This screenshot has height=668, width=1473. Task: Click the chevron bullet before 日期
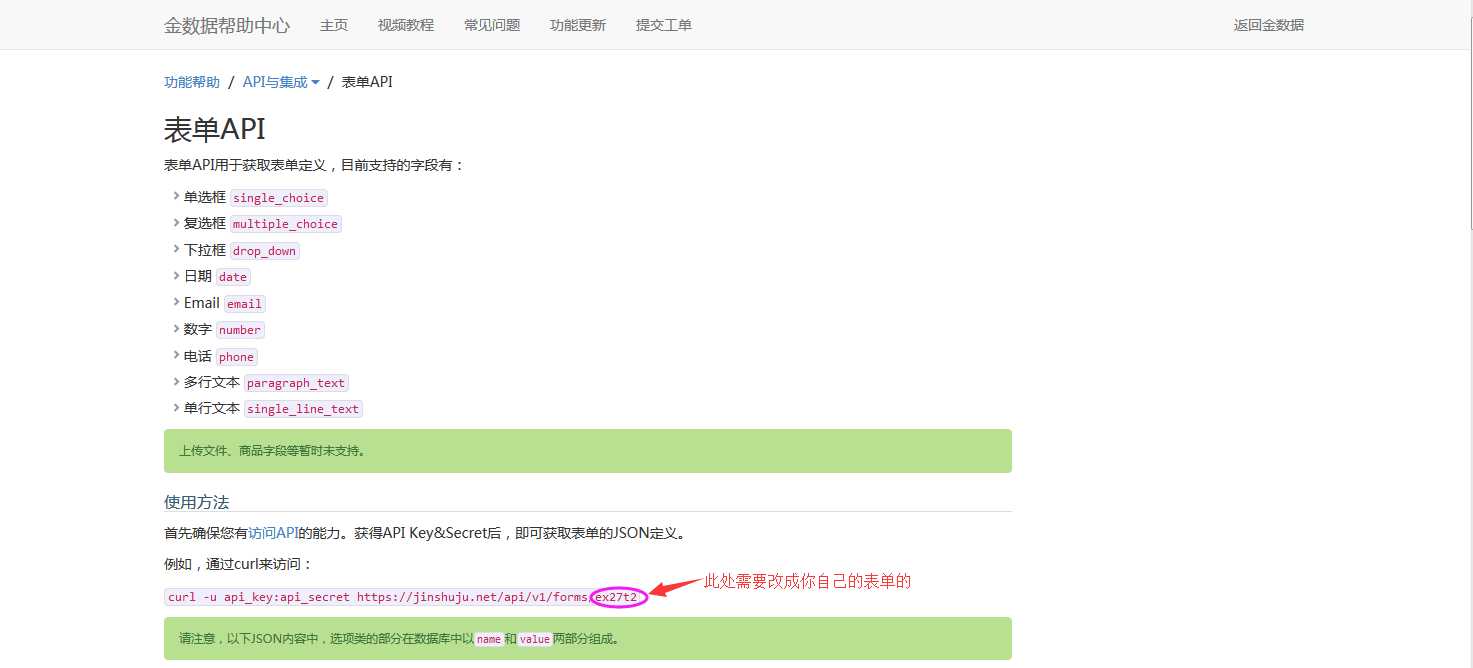pos(176,276)
